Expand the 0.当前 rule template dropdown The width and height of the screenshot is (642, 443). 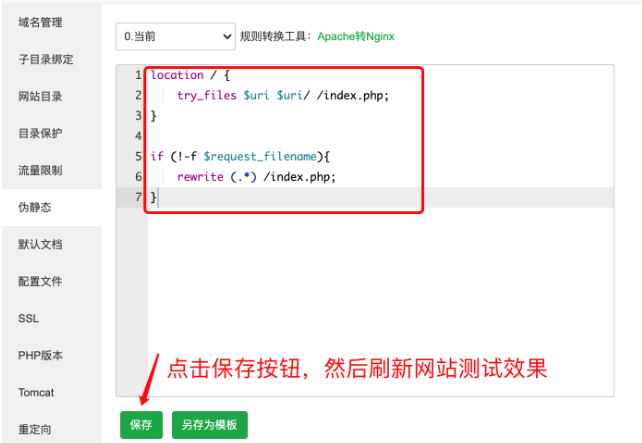[174, 37]
